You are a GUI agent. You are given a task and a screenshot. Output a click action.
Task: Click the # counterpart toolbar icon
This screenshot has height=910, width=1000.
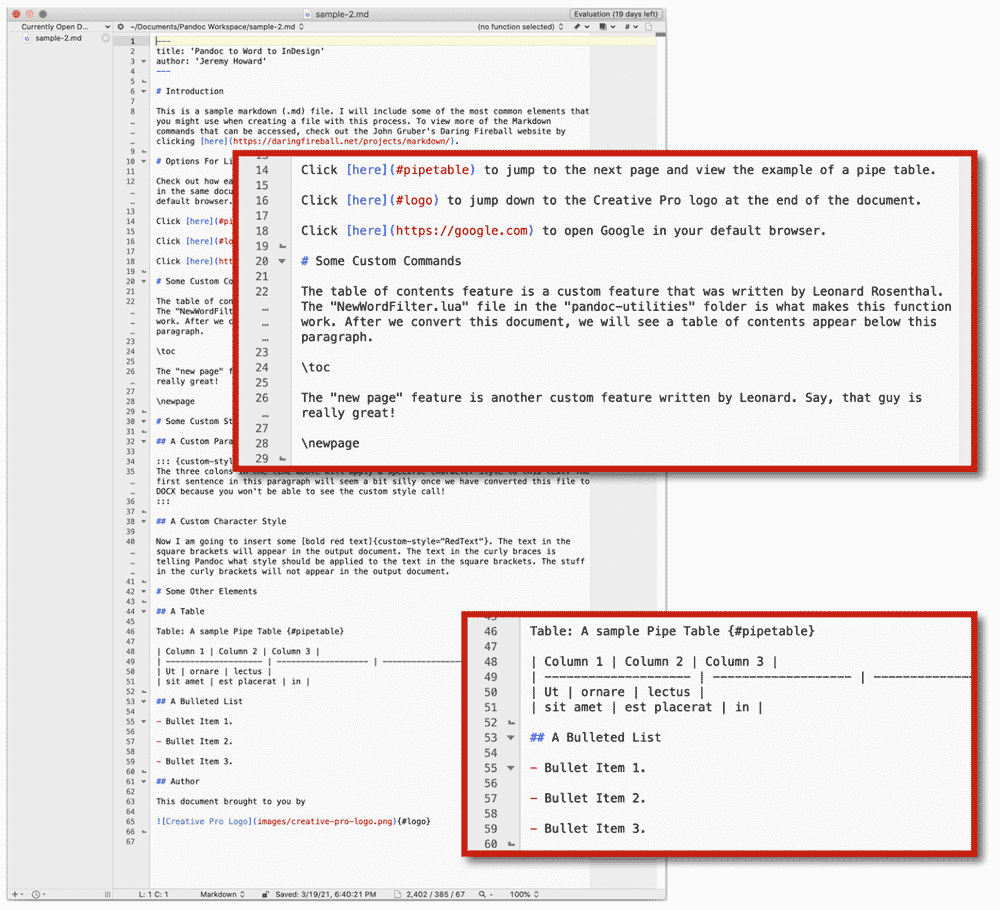[x=631, y=27]
